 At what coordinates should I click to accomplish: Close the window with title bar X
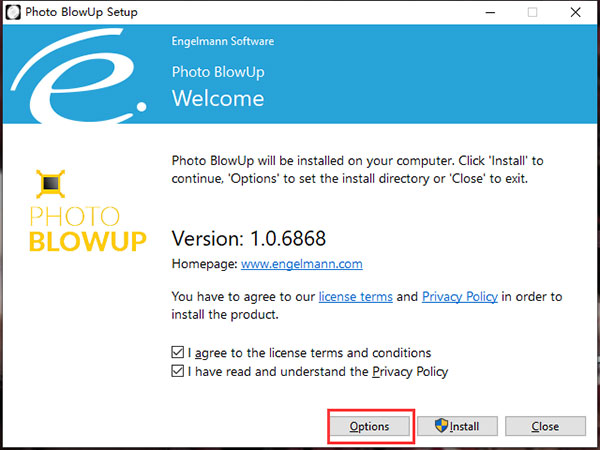577,12
